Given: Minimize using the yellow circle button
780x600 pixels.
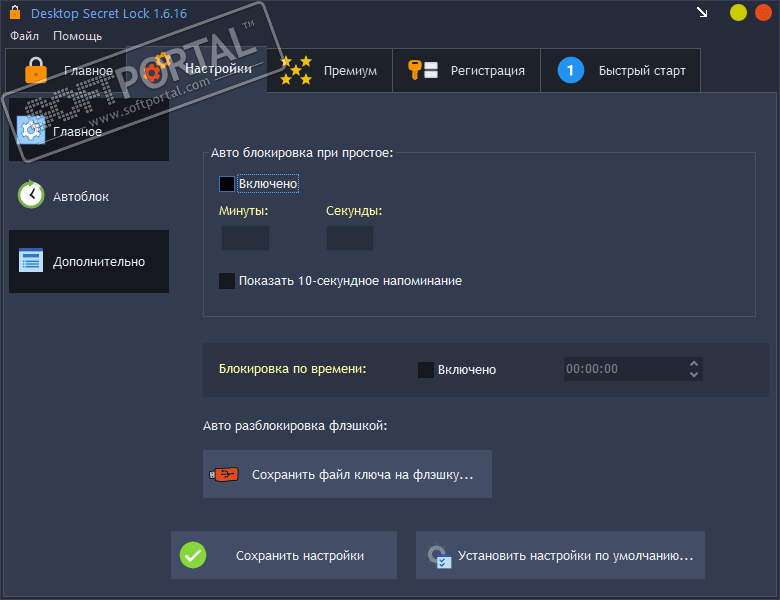Looking at the screenshot, I should [738, 12].
